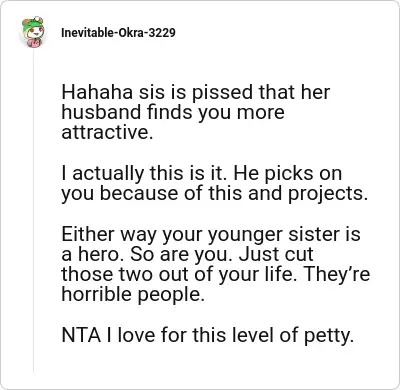Select the "Hahaha sis is pissed" line

coord(196,93)
